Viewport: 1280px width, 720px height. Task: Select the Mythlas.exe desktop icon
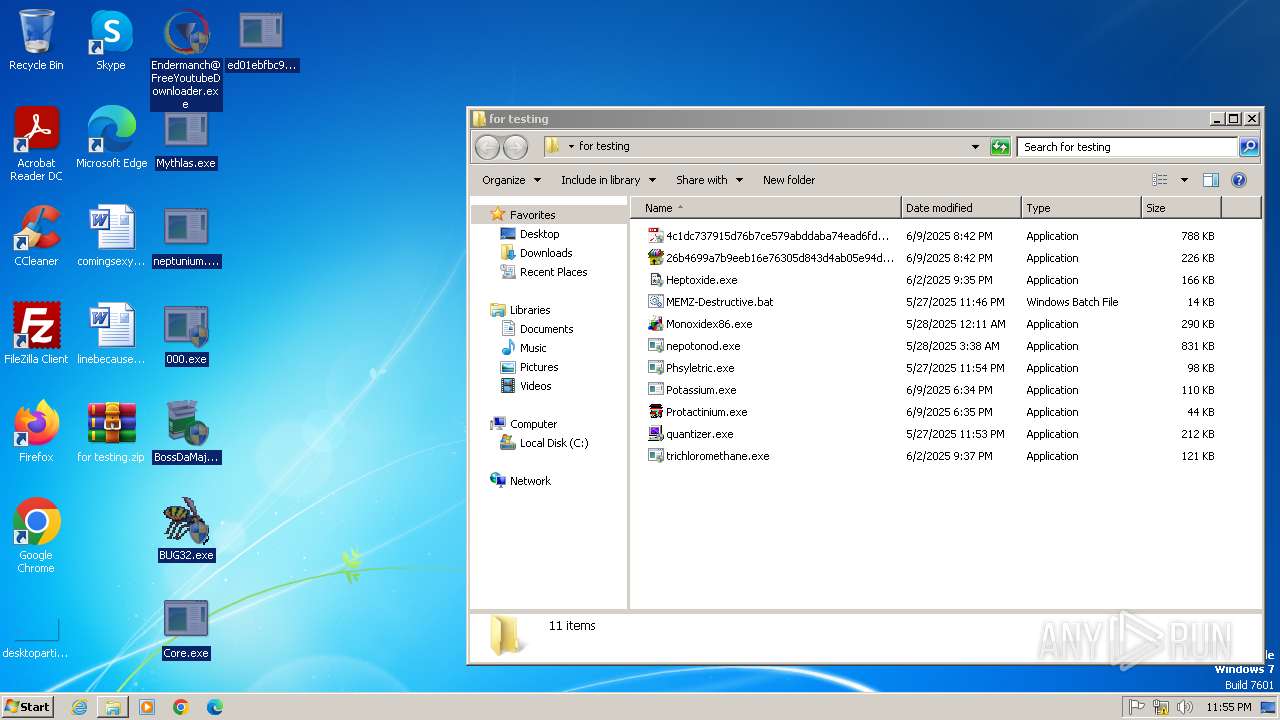pyautogui.click(x=186, y=138)
